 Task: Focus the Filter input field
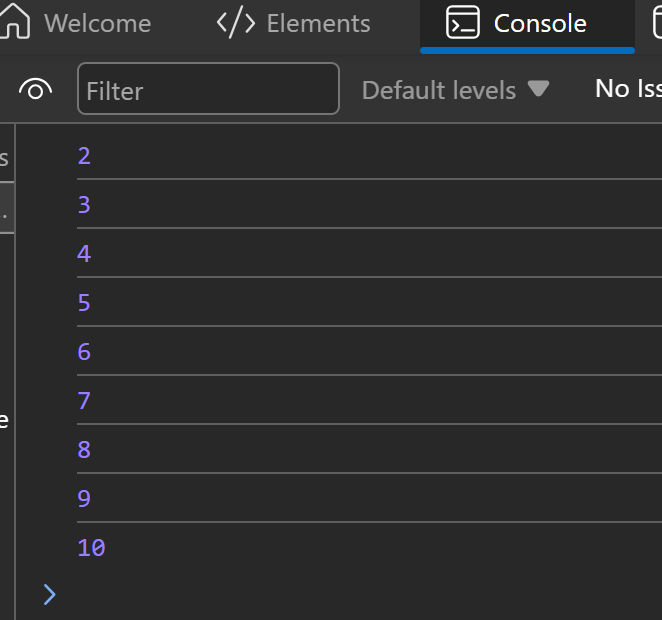[x=208, y=90]
